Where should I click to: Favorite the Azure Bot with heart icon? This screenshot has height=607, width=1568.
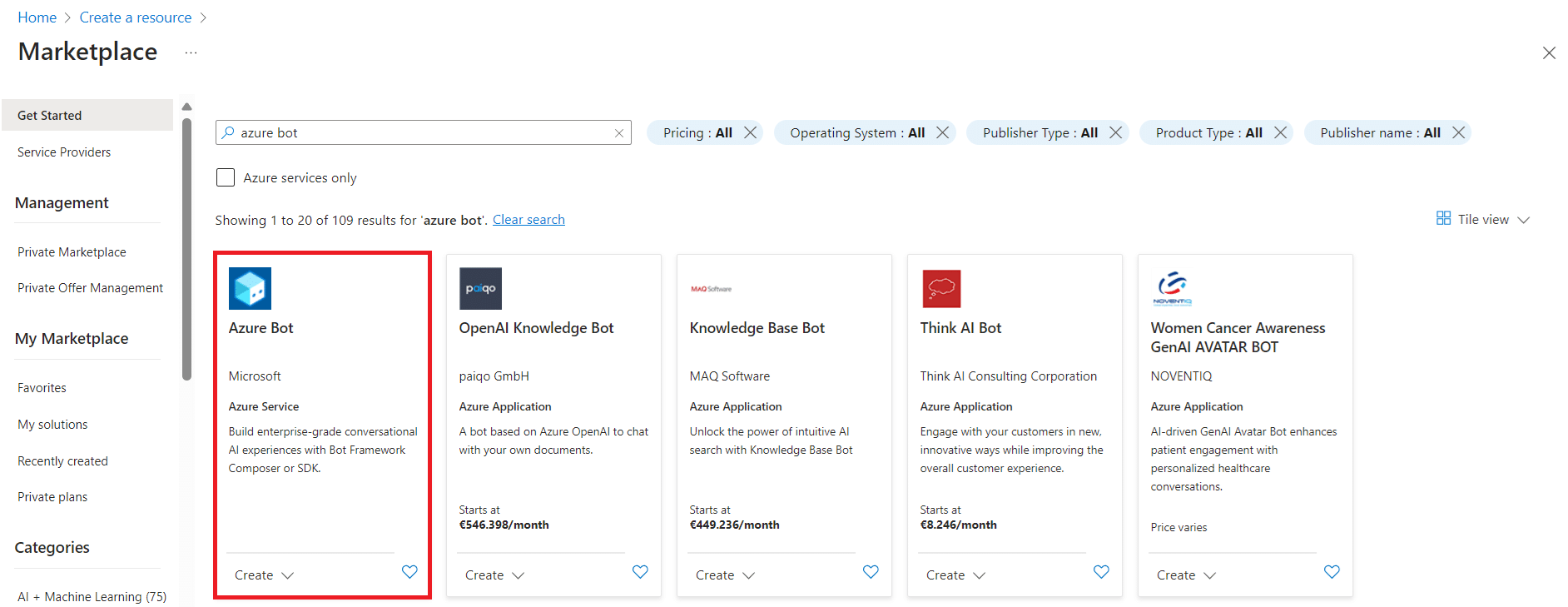click(409, 572)
